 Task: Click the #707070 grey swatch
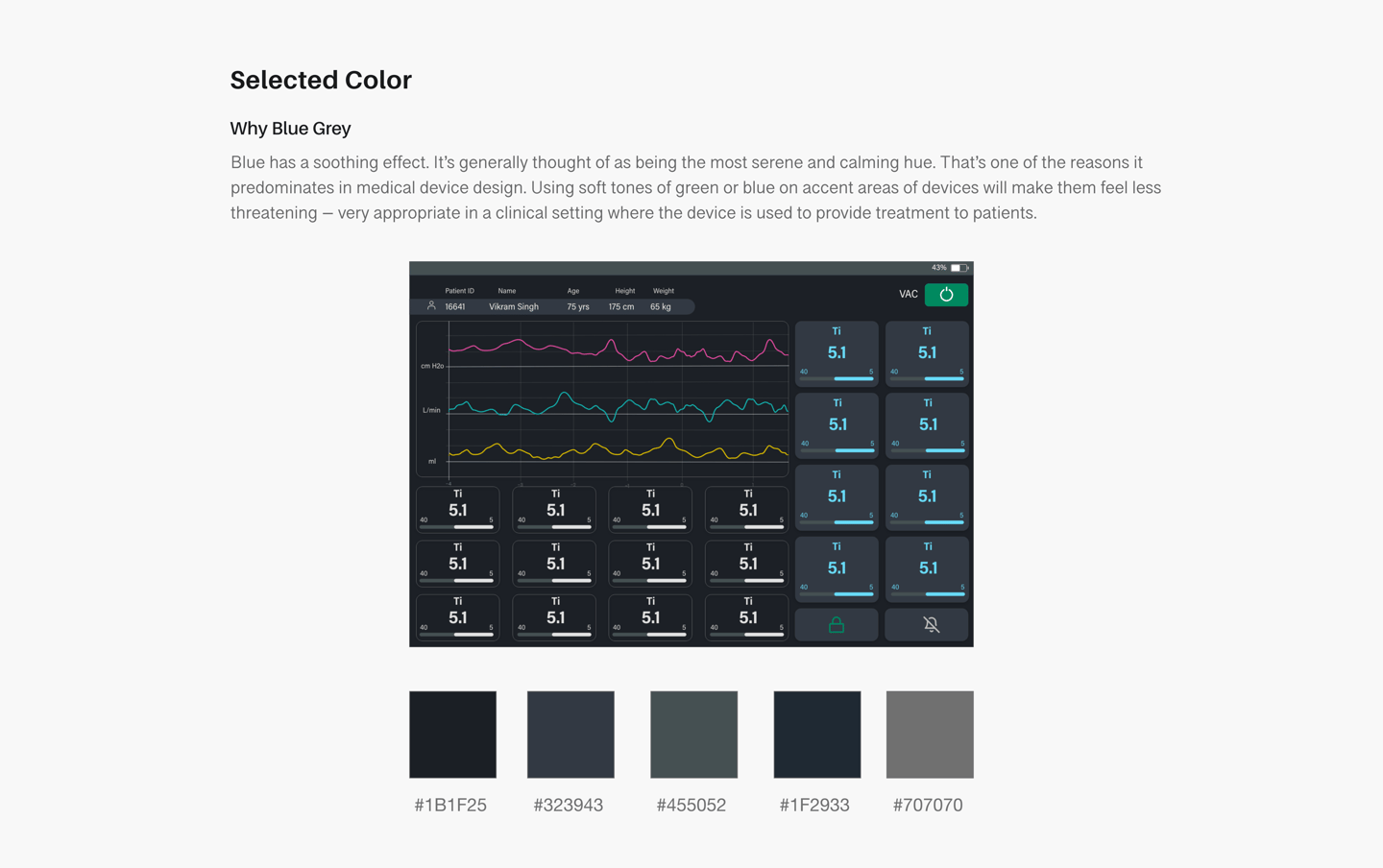pyautogui.click(x=929, y=735)
